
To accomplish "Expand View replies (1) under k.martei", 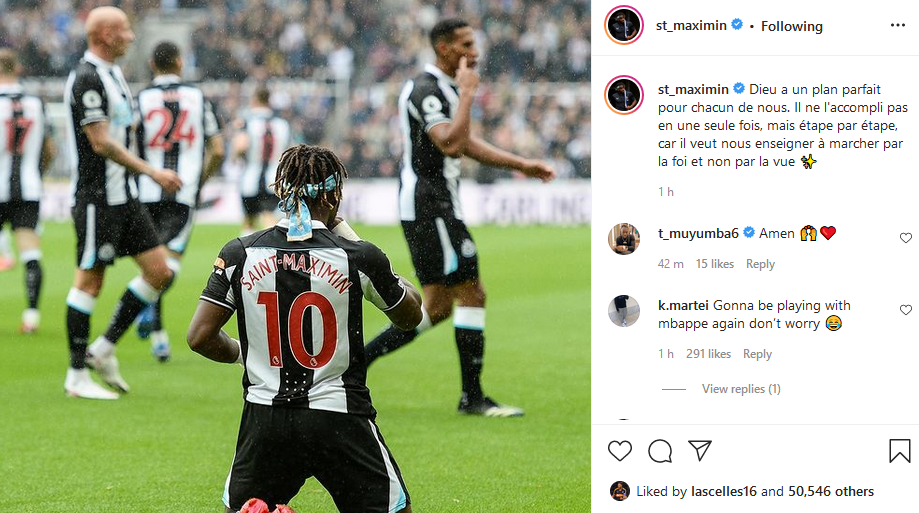I will [741, 389].
